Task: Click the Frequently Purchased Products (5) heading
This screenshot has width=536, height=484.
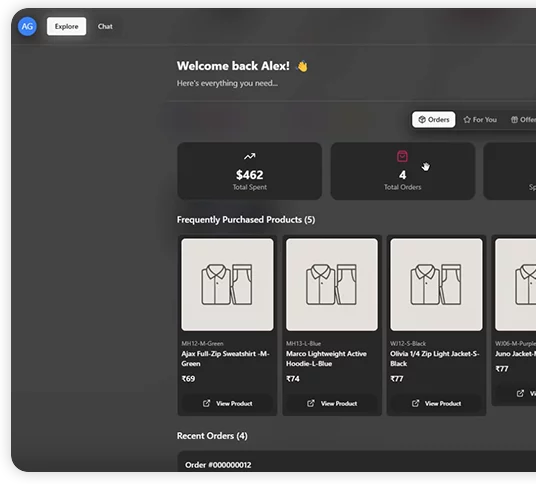Action: click(246, 219)
